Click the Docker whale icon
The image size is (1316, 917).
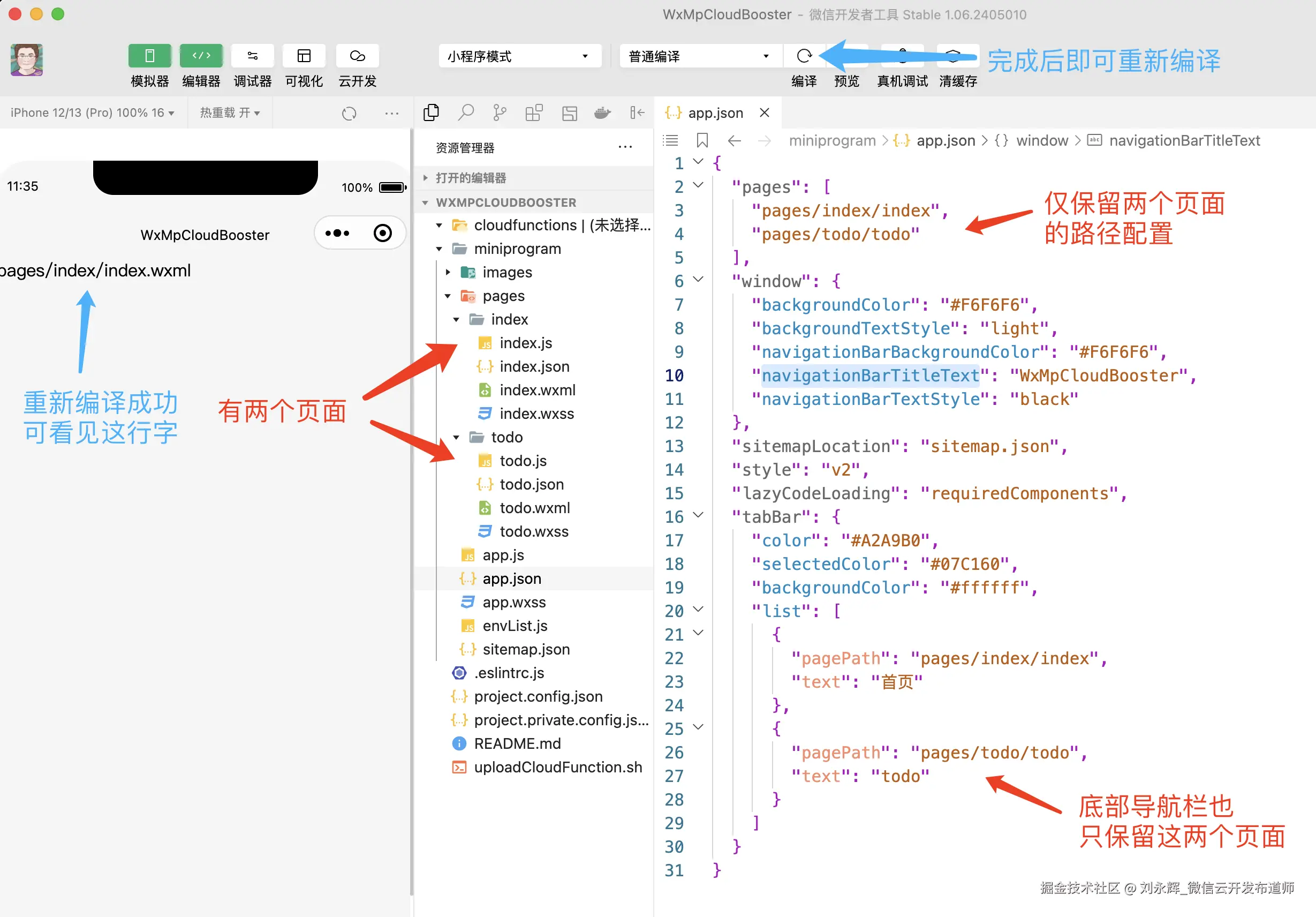pyautogui.click(x=602, y=112)
